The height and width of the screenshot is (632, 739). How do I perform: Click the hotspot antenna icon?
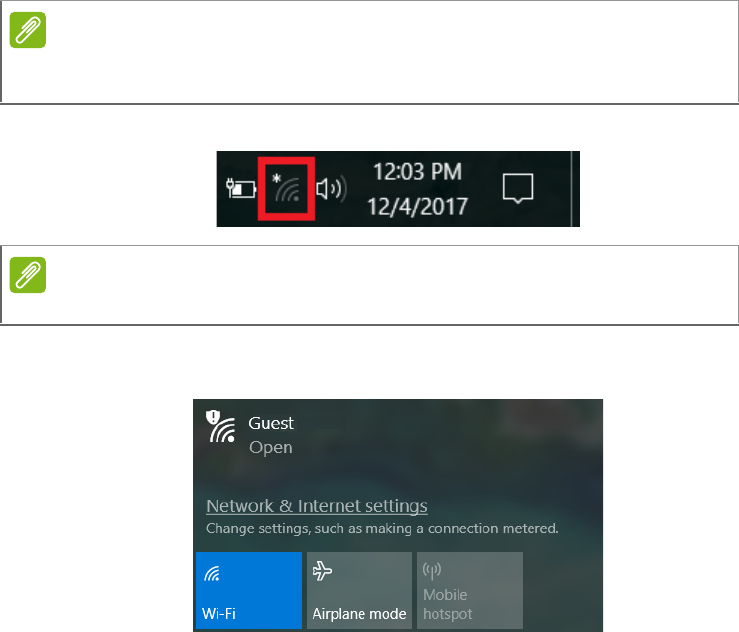(x=432, y=571)
